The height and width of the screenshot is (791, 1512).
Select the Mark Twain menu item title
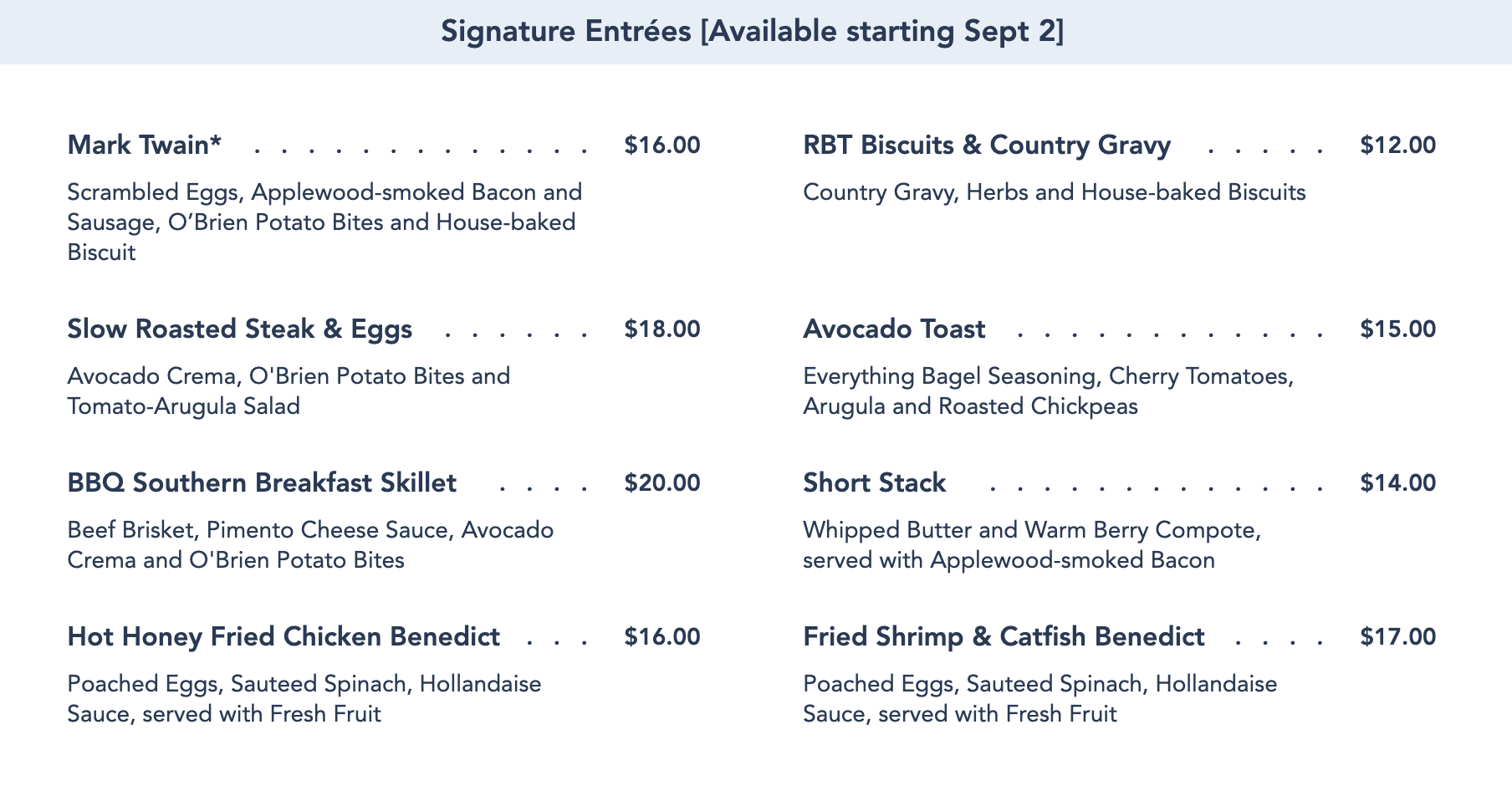tap(145, 145)
